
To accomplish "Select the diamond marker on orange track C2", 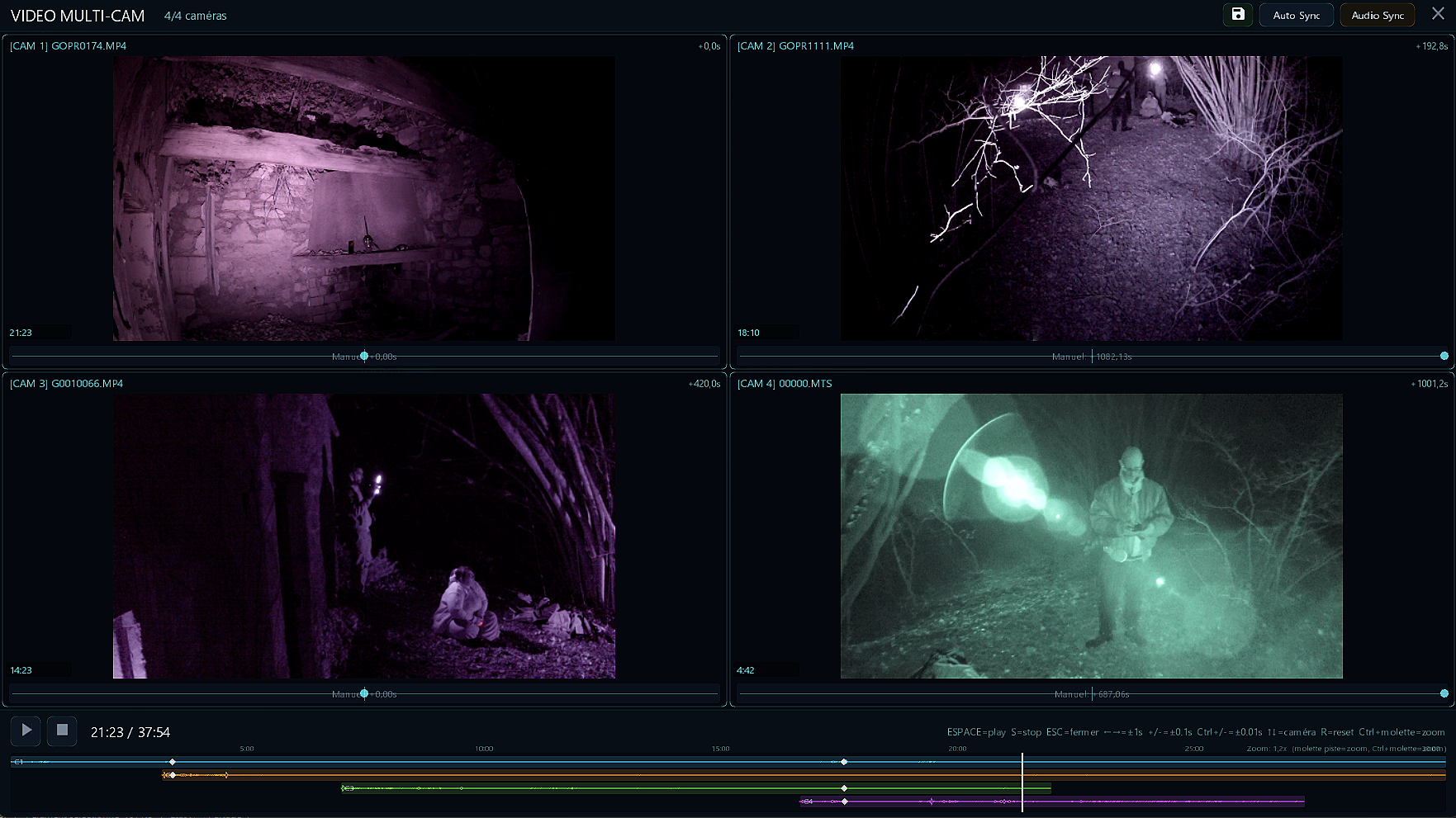I will [x=173, y=775].
